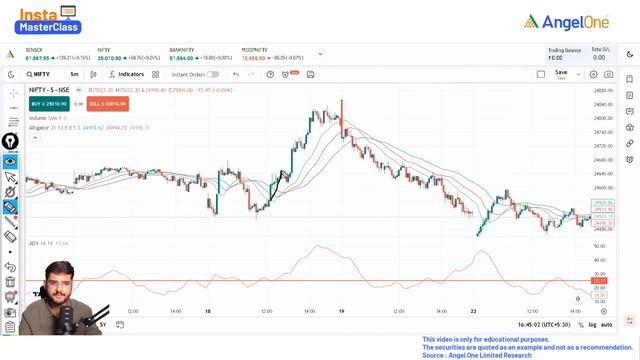Viewport: 640px width, 360px height.
Task: Click the Trading Balance value
Action: (555, 58)
